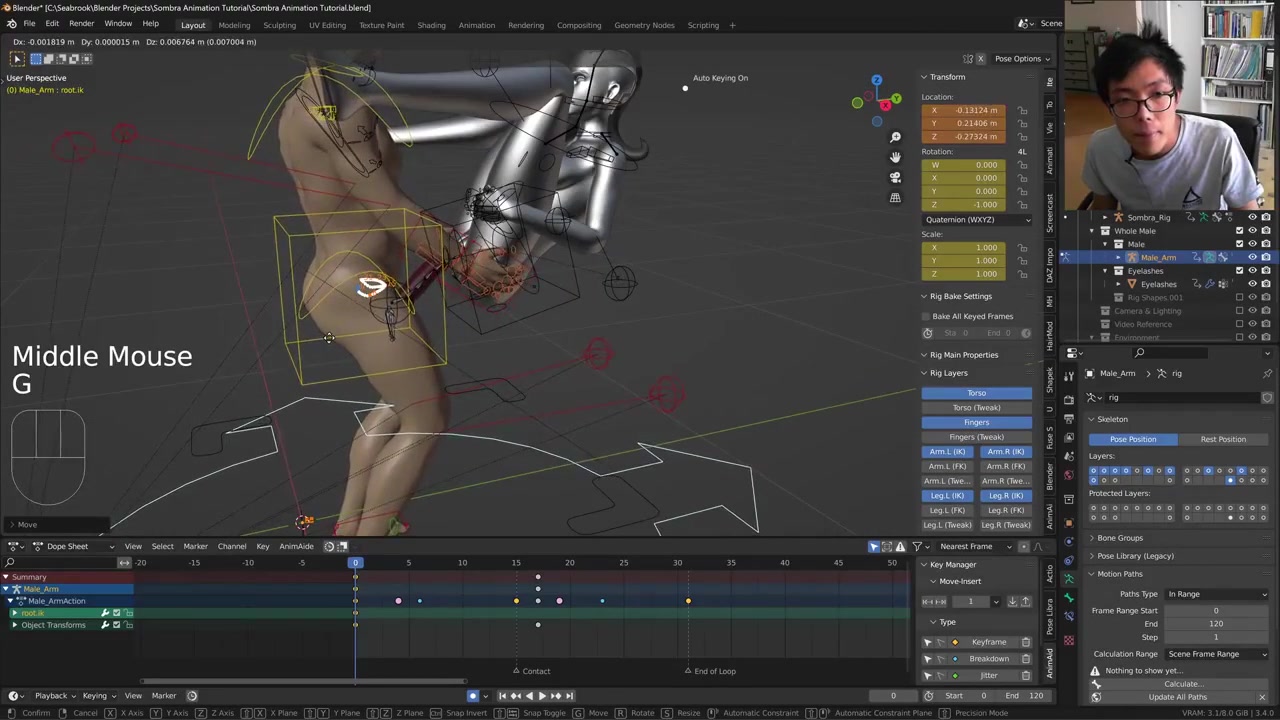Click frame 20 on the dope sheet ruler
1280x720 pixels.
coord(569,563)
